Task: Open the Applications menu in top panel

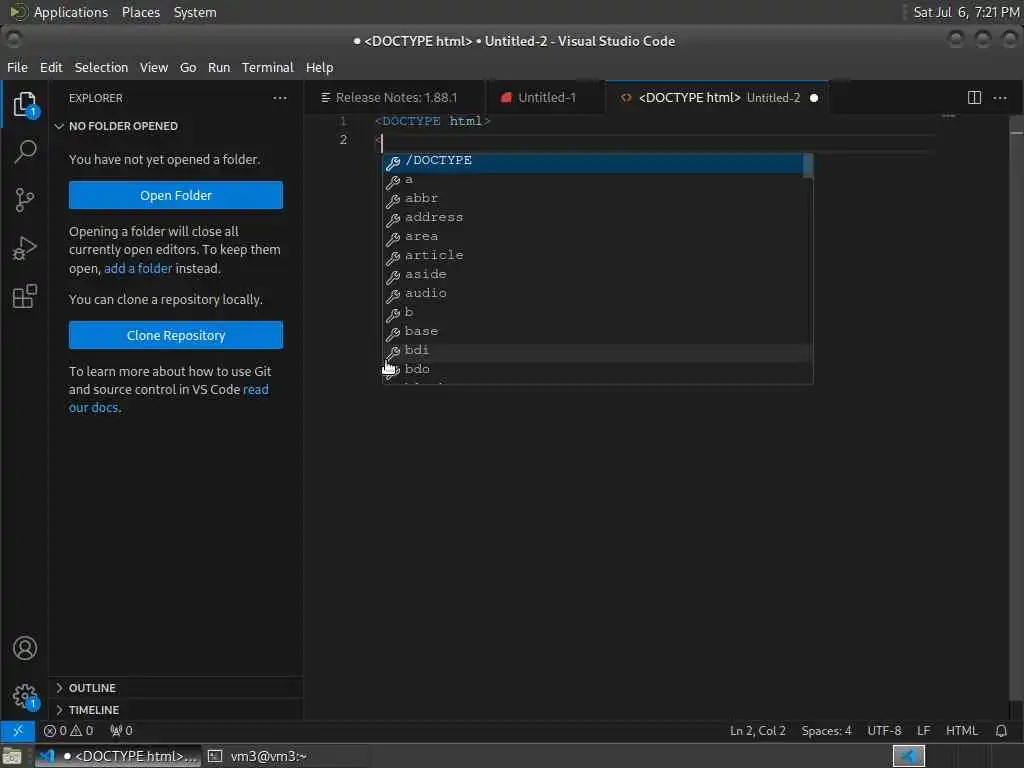Action: click(71, 12)
